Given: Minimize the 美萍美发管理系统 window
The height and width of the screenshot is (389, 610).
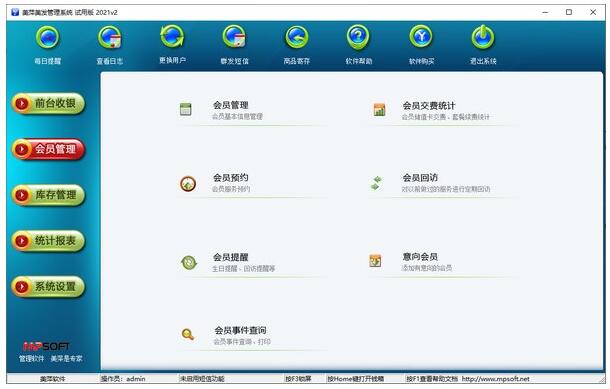Looking at the screenshot, I should (545, 12).
